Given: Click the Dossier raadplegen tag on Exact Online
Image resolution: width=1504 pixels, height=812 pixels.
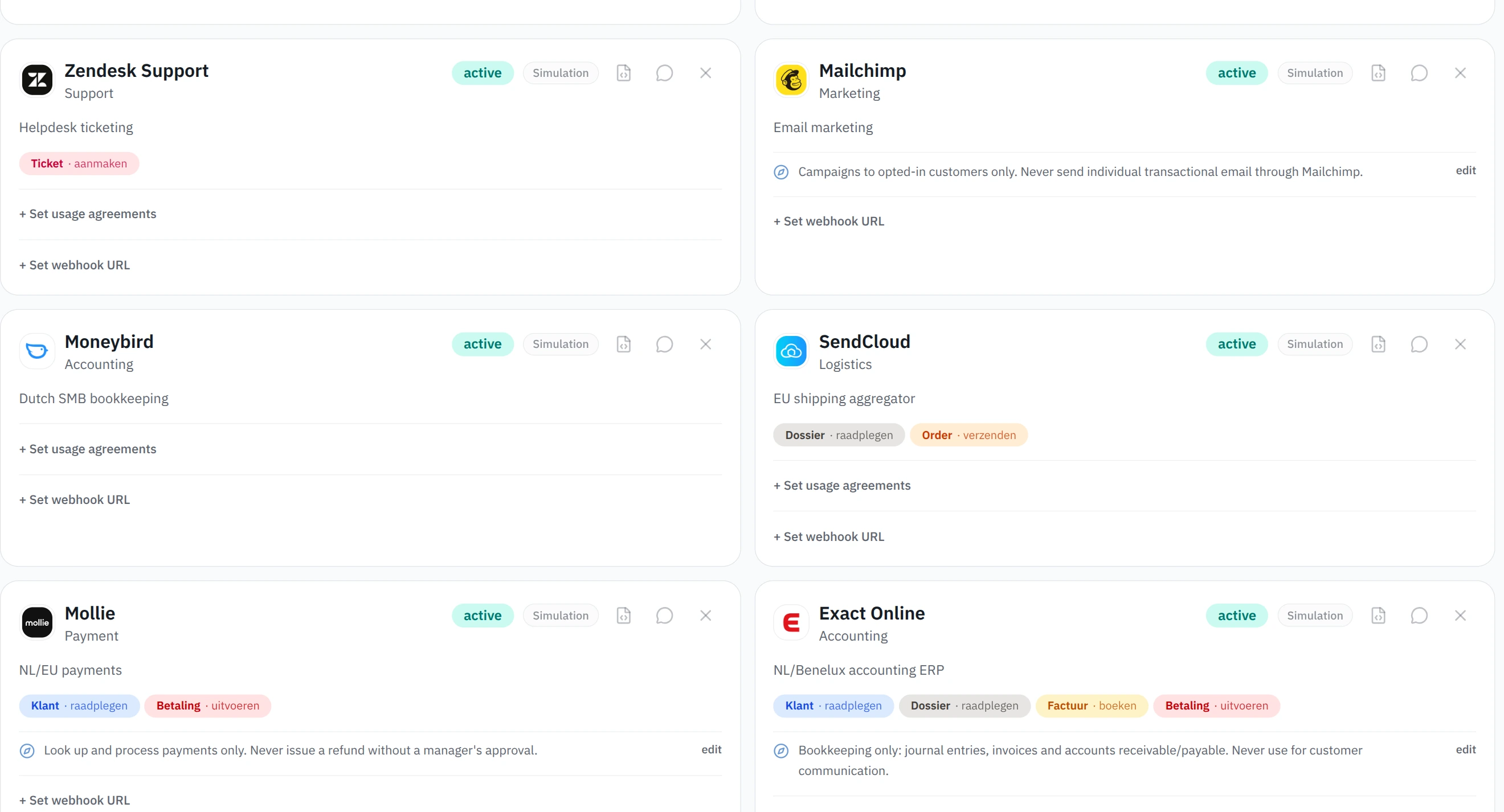Looking at the screenshot, I should click(964, 706).
